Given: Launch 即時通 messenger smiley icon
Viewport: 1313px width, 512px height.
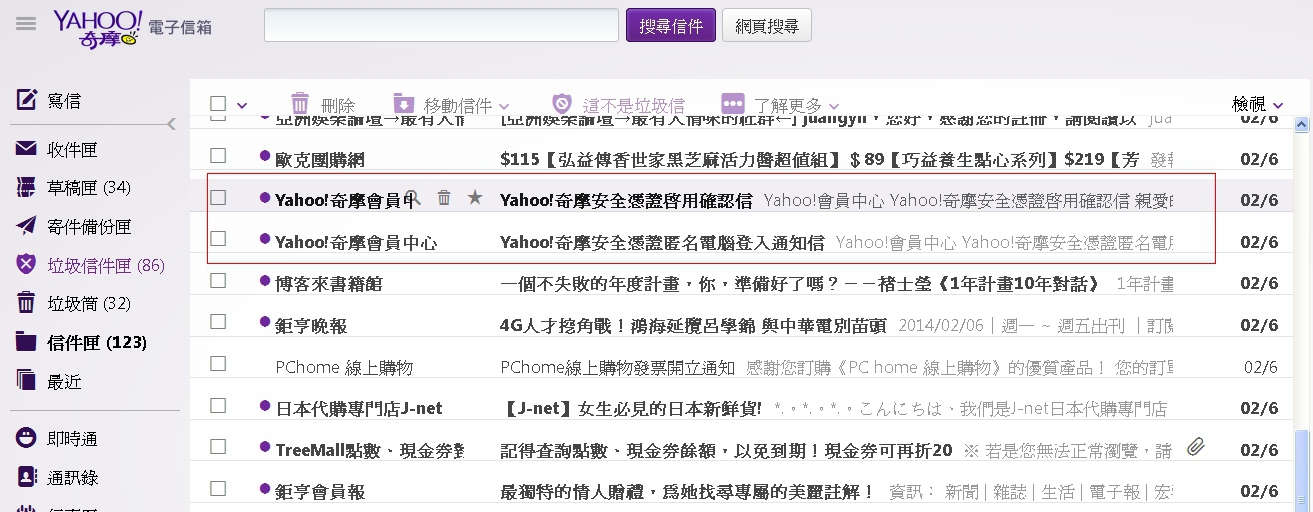Looking at the screenshot, I should tap(27, 438).
